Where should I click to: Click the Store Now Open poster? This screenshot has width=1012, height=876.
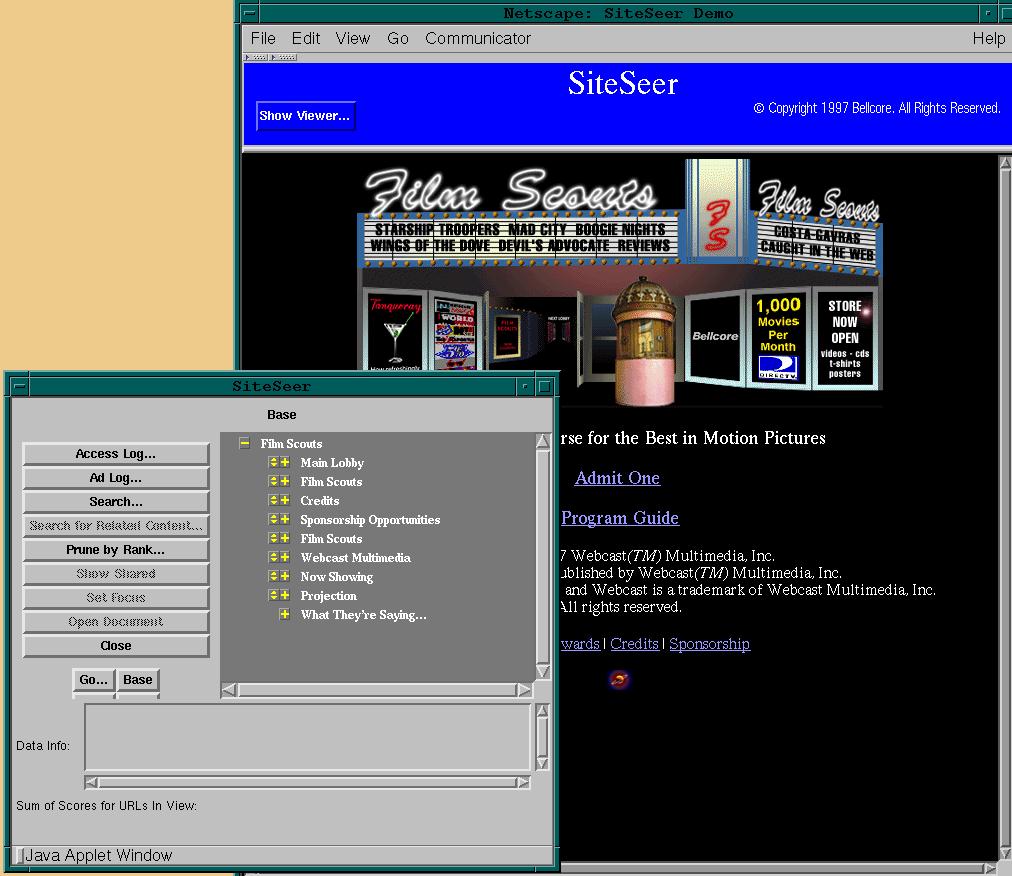pos(845,337)
